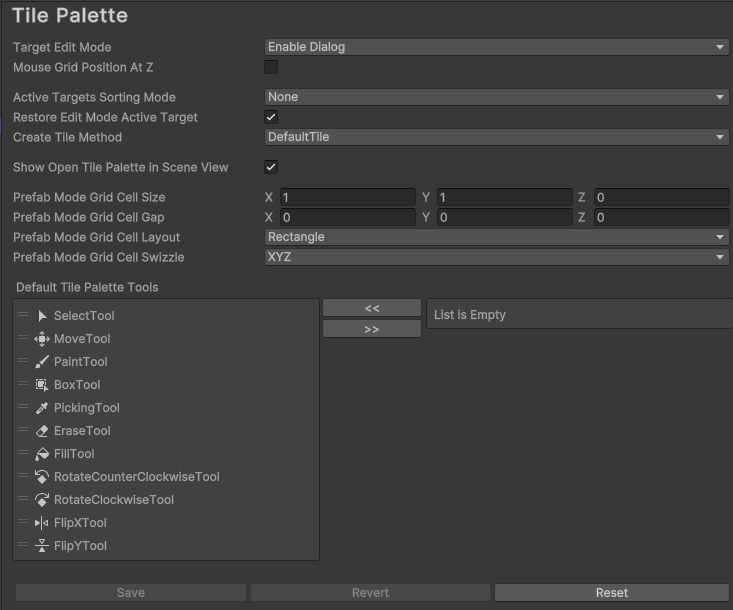Grab the drag handle beside PaintTool
The image size is (733, 610).
pos(23,360)
